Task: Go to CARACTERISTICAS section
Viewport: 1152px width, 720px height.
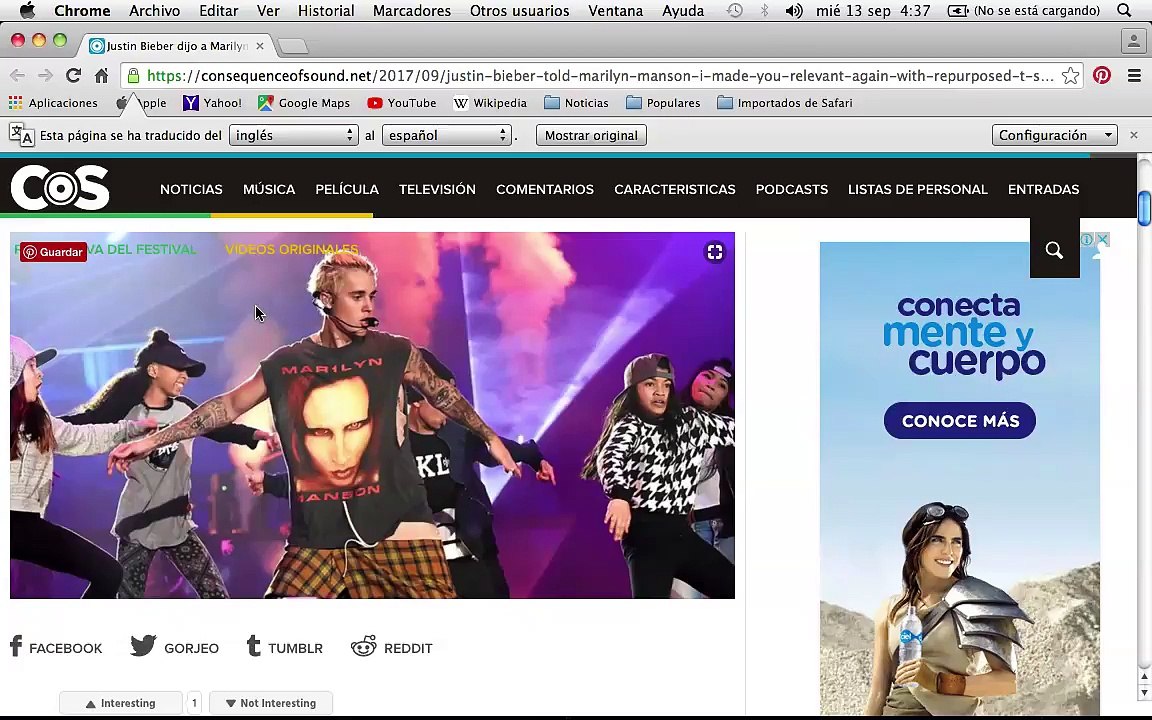Action: 674,189
